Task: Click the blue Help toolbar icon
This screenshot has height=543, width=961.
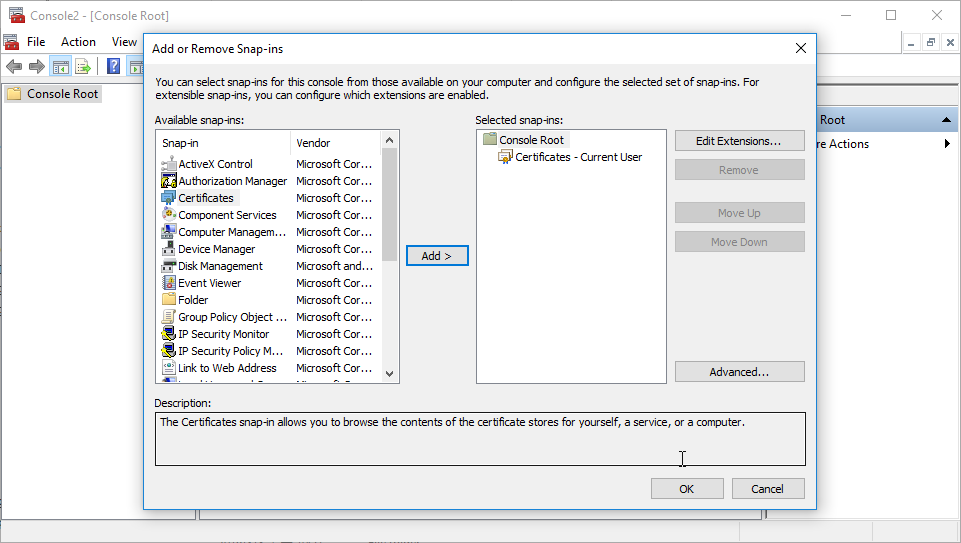Action: pyautogui.click(x=113, y=66)
